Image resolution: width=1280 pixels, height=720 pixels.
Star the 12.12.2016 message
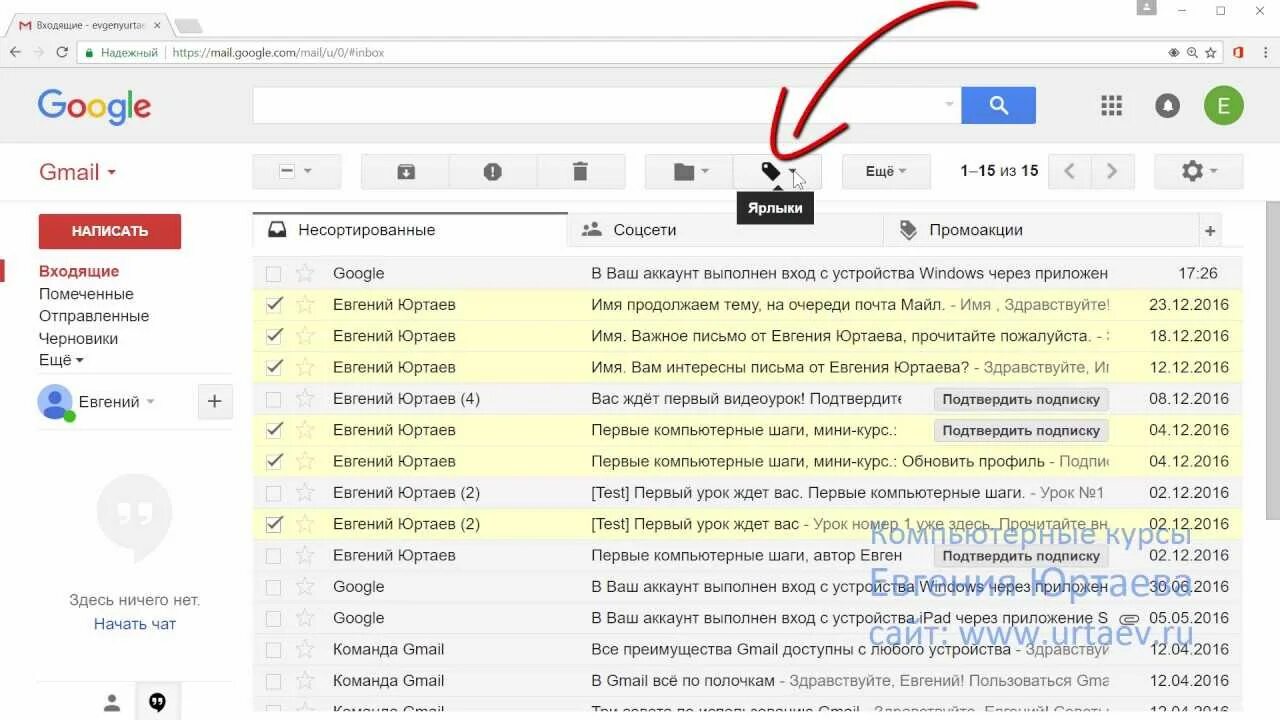(305, 367)
